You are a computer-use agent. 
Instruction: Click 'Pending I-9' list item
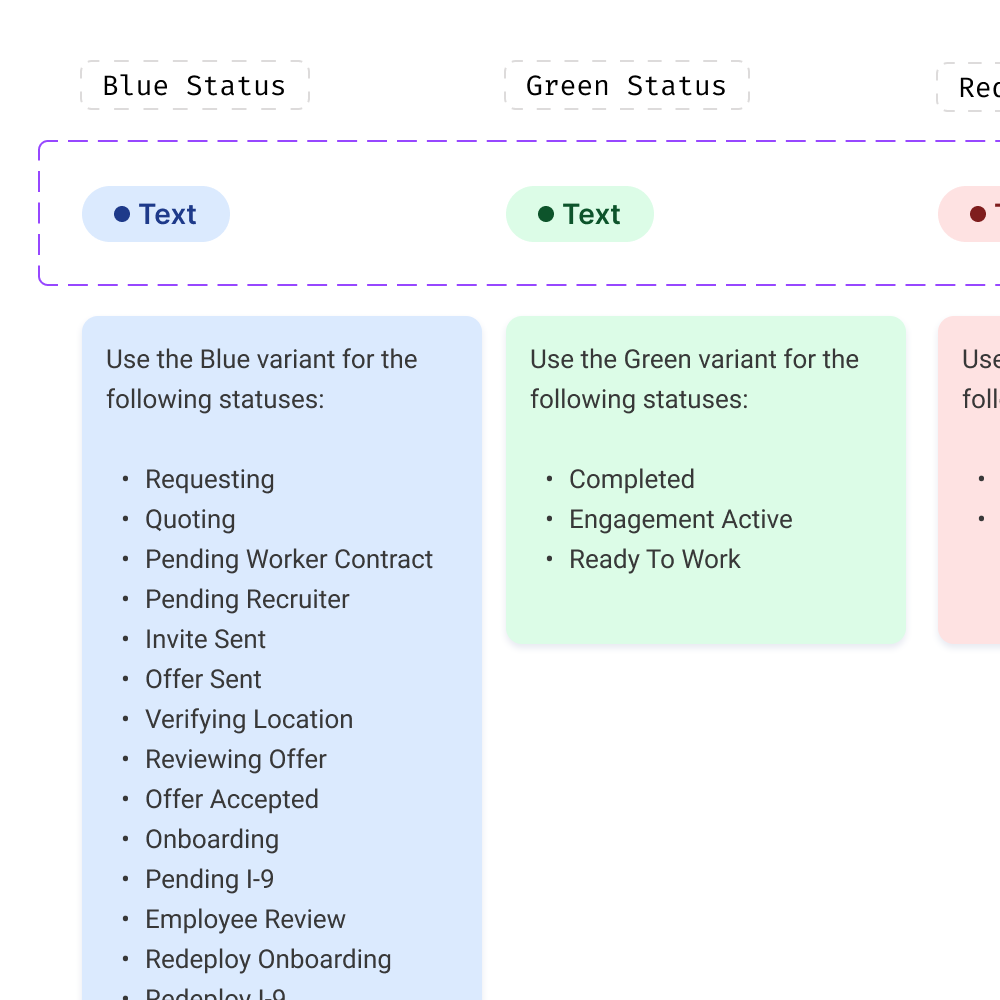click(210, 879)
